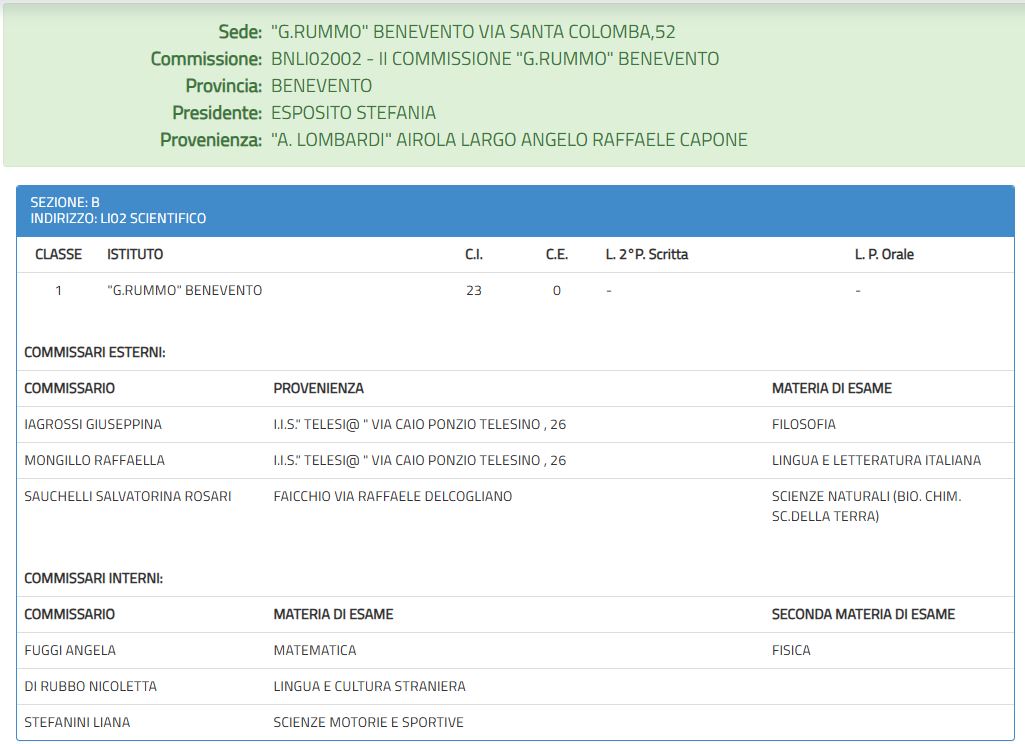The width and height of the screenshot is (1025, 744).
Task: Select LINGUA E LETTERATURA ITALIANA cell
Action: pos(876,460)
